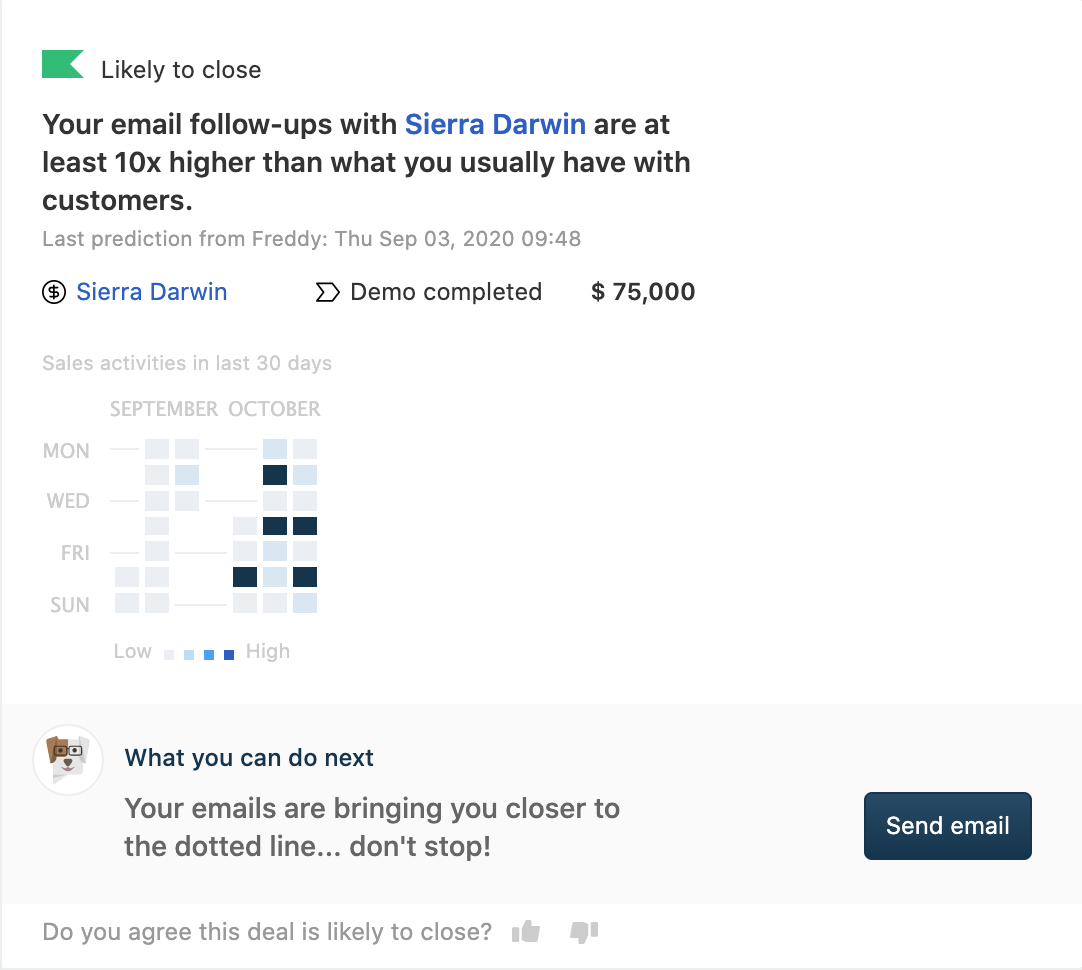The image size is (1082, 970).
Task: Open the Sierra Darwin deal link below the prediction date
Action: click(152, 292)
